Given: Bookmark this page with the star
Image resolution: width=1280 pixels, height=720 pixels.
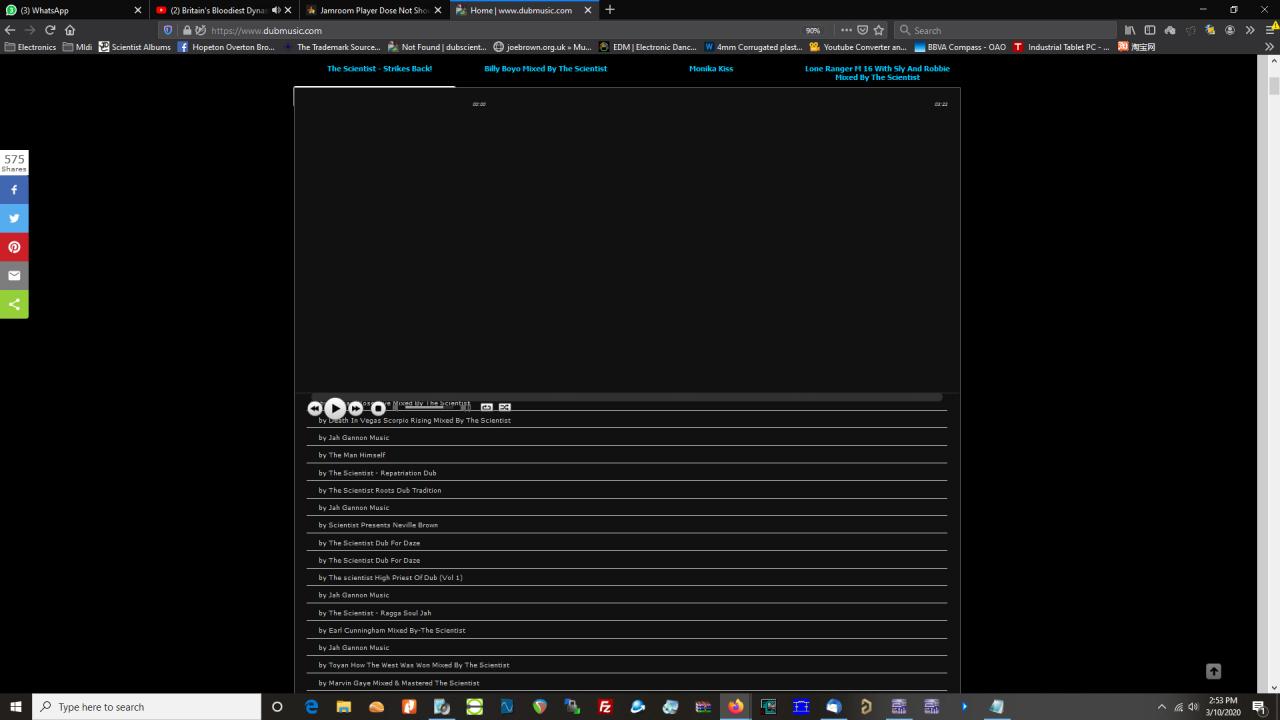Looking at the screenshot, I should pos(879,30).
